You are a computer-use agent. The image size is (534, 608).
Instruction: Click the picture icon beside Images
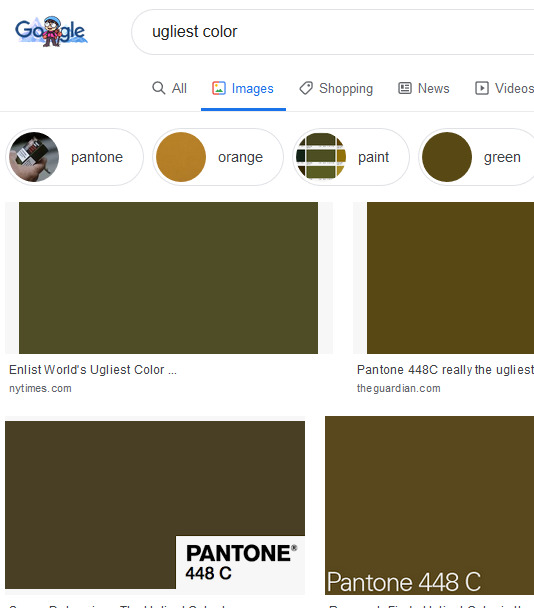(219, 88)
